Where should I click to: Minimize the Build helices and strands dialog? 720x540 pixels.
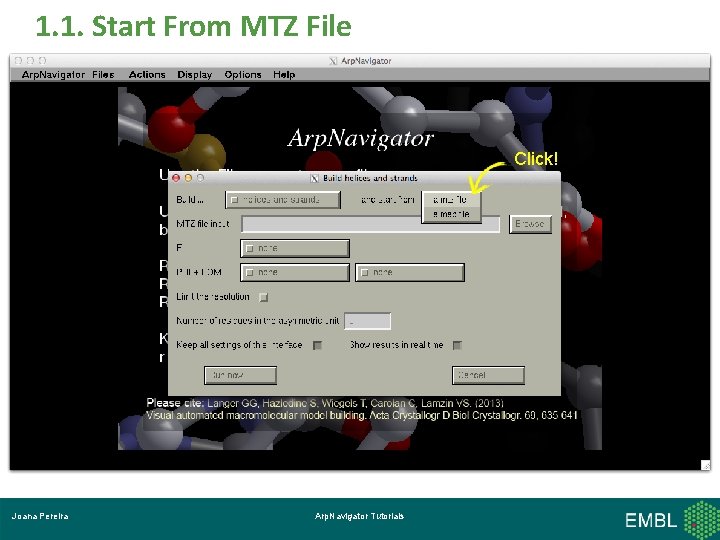click(x=188, y=178)
